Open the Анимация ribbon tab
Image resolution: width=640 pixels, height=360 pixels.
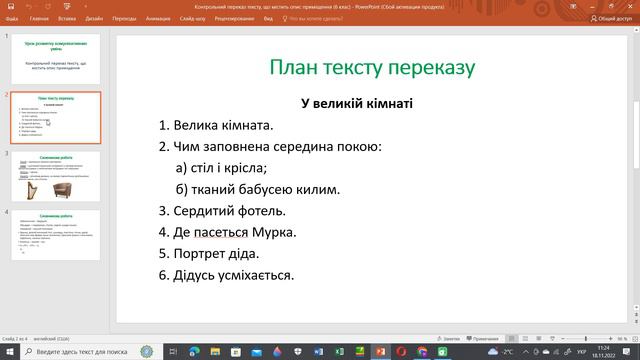coord(158,19)
